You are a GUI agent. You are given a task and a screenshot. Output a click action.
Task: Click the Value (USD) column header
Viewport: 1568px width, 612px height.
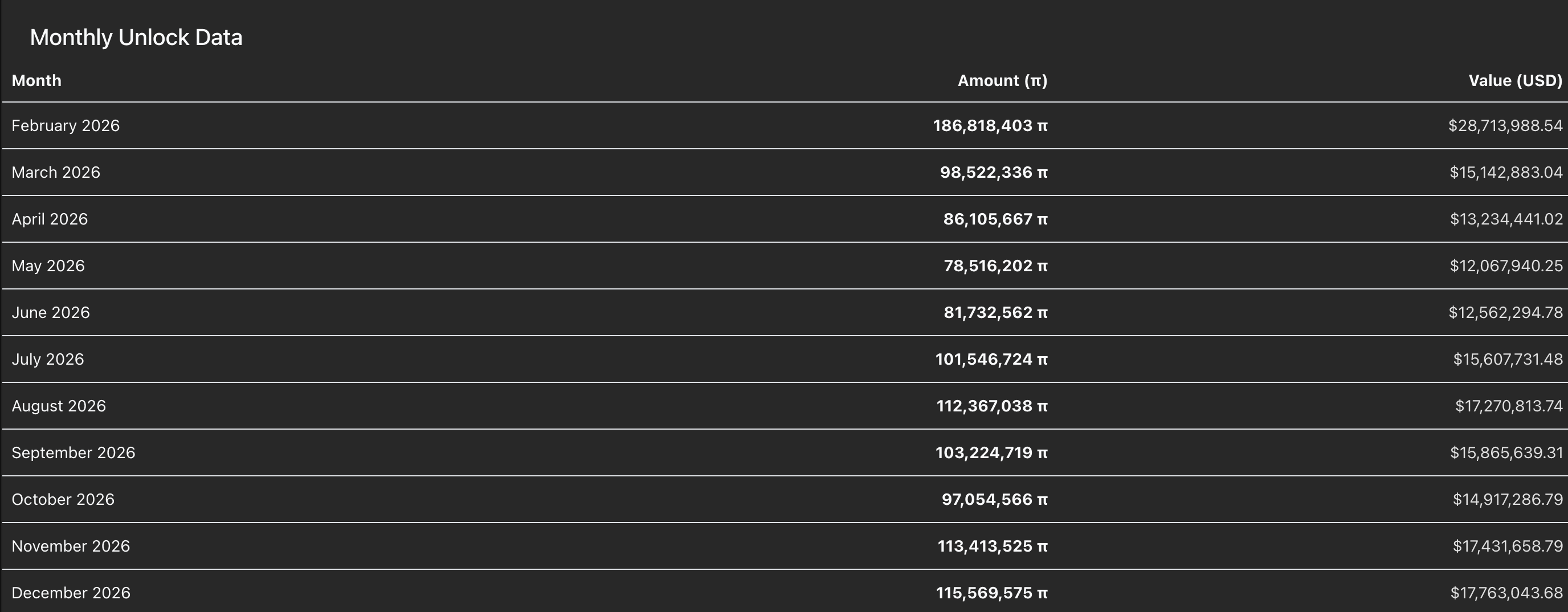point(1515,80)
